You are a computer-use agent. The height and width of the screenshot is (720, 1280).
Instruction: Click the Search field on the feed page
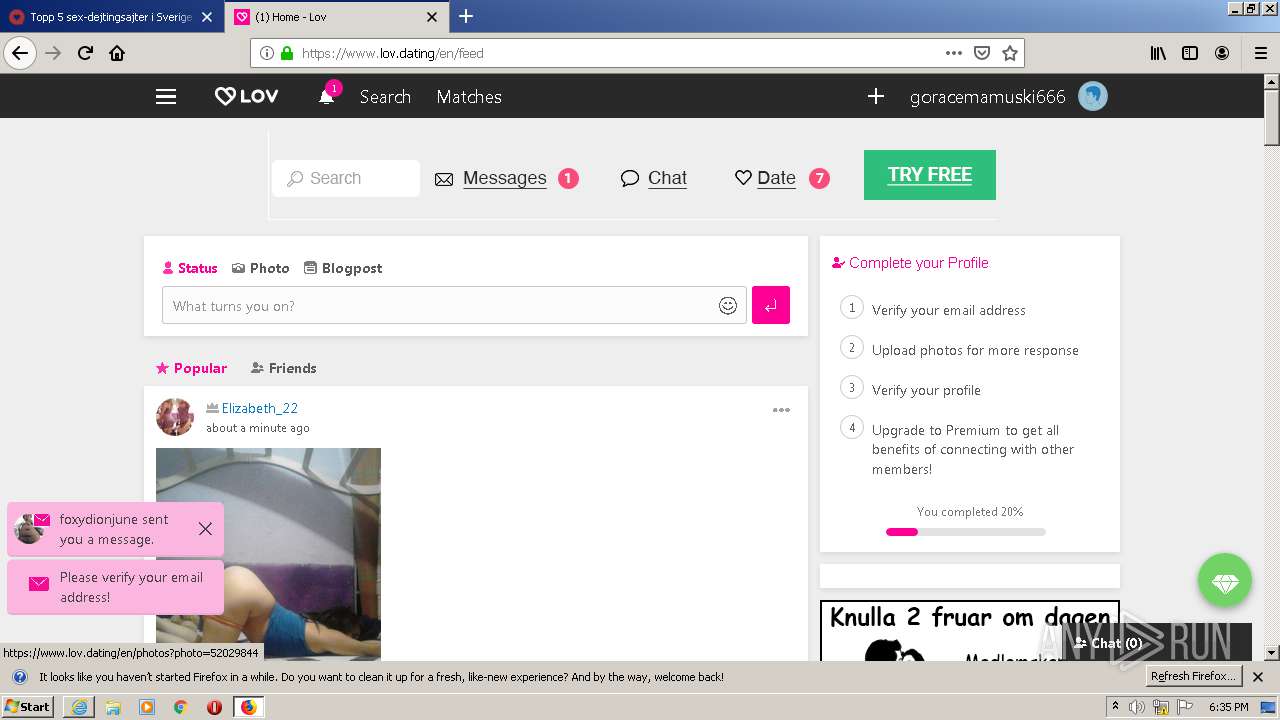tap(346, 178)
